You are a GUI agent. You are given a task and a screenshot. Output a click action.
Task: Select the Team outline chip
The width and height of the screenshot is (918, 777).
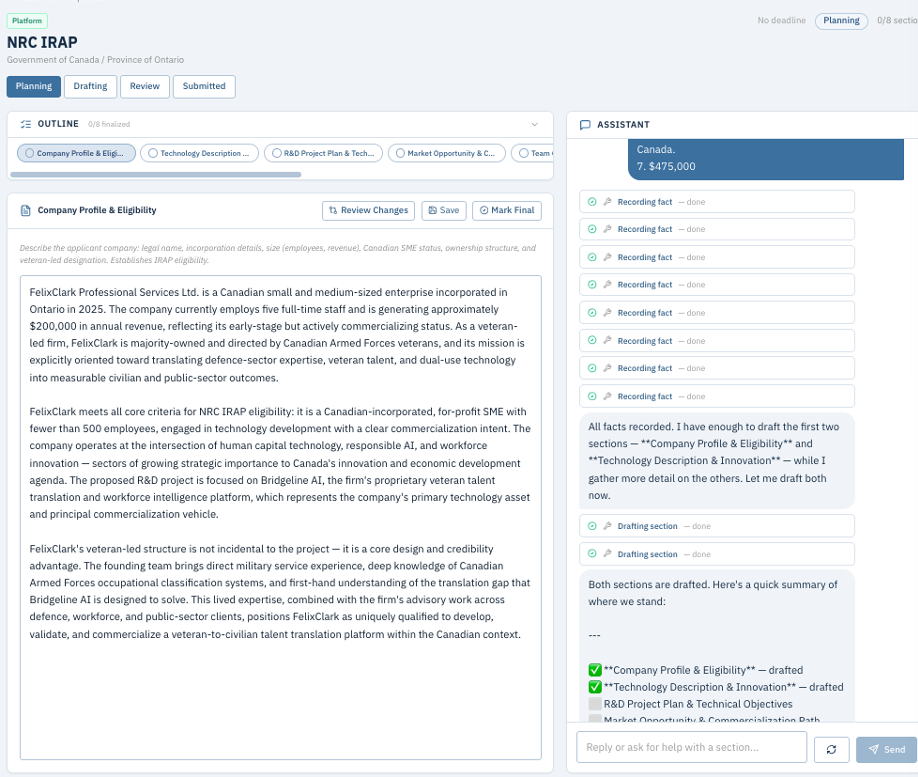pos(532,153)
